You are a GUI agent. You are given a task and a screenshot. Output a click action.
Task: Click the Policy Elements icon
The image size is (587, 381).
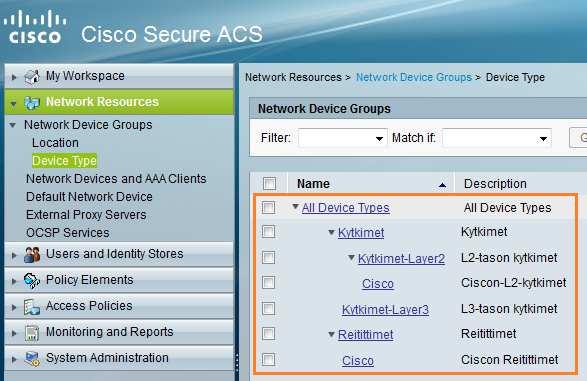(32, 280)
